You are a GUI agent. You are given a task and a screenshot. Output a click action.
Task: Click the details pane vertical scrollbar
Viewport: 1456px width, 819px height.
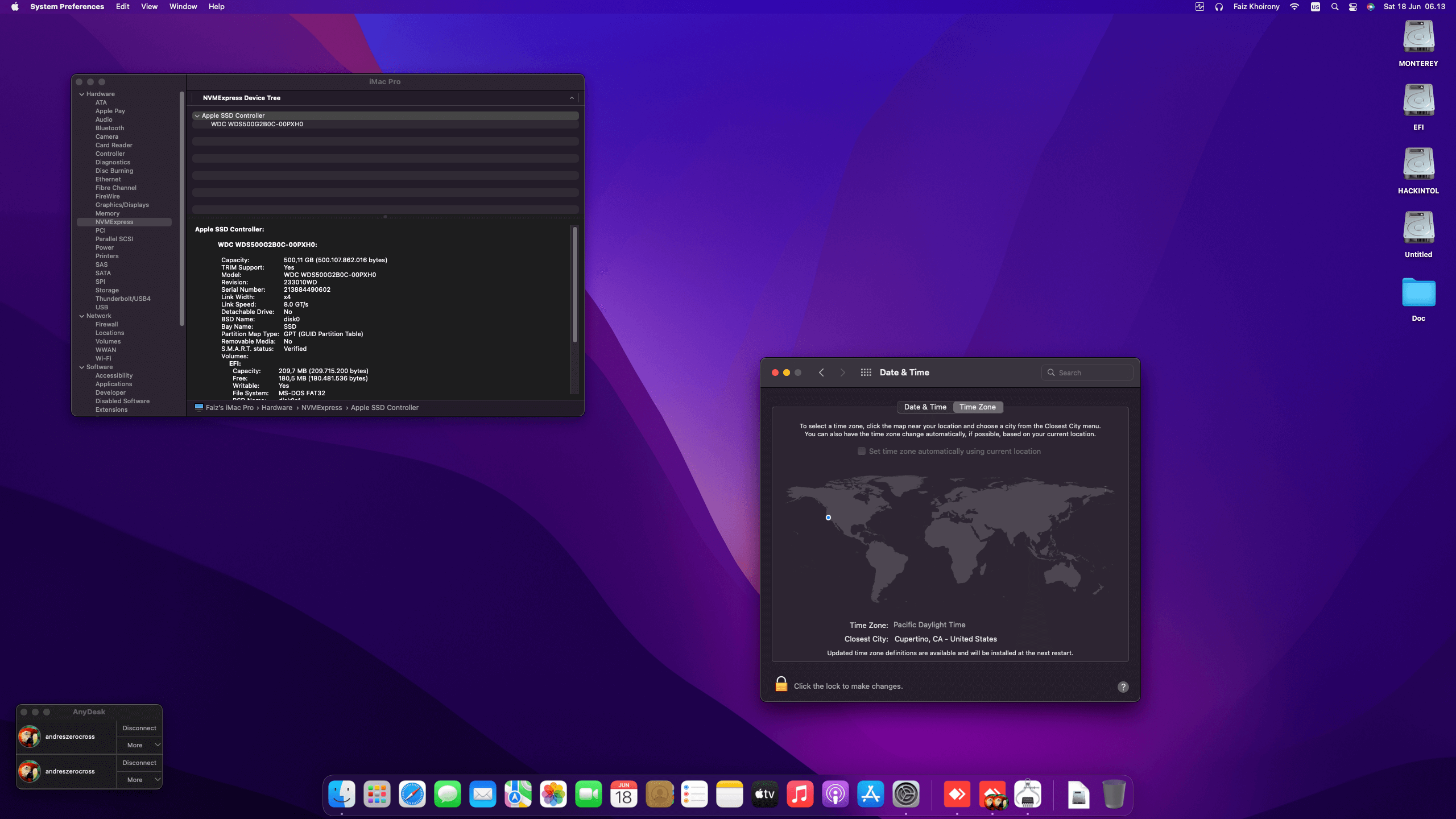574,284
